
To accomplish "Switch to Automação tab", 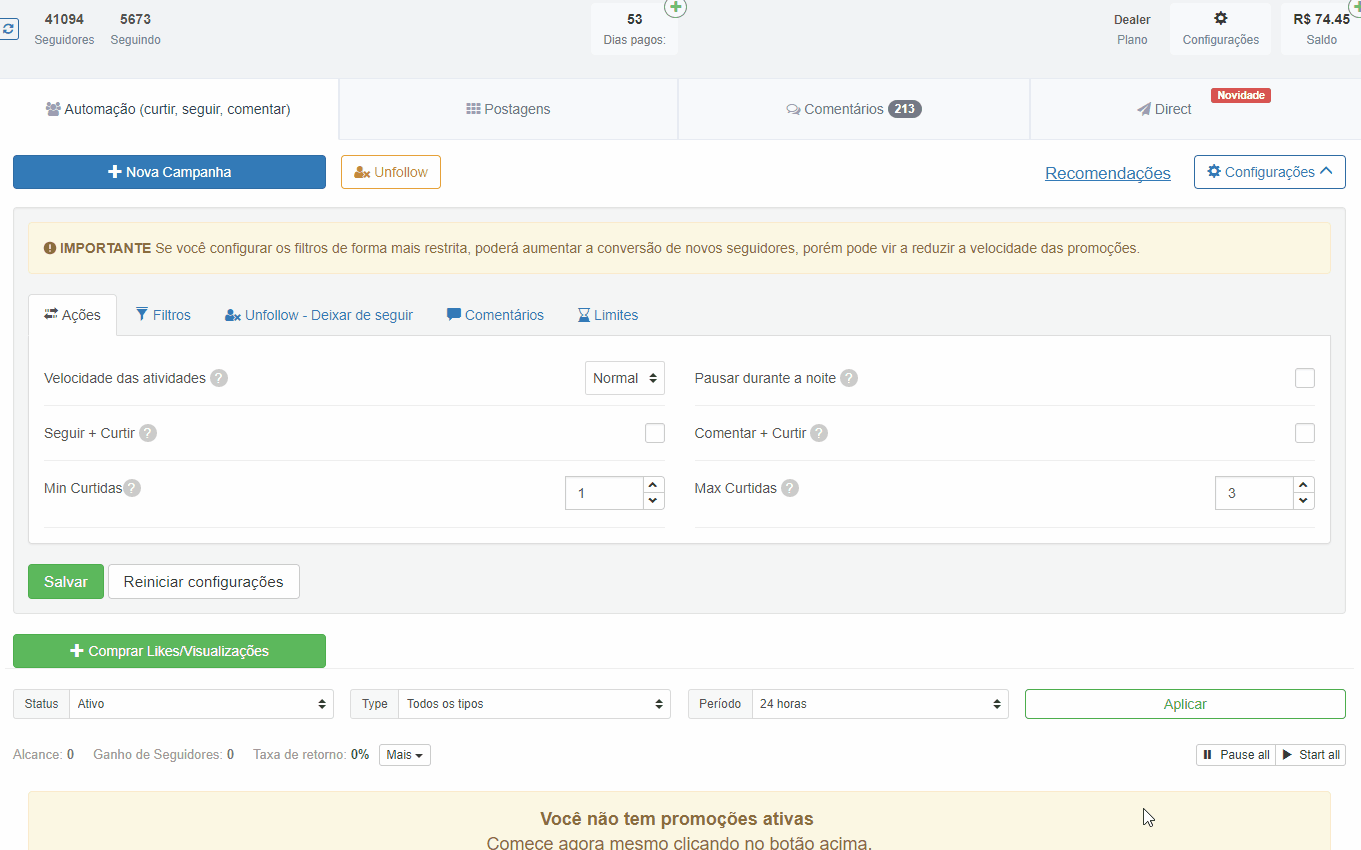I will pyautogui.click(x=169, y=109).
